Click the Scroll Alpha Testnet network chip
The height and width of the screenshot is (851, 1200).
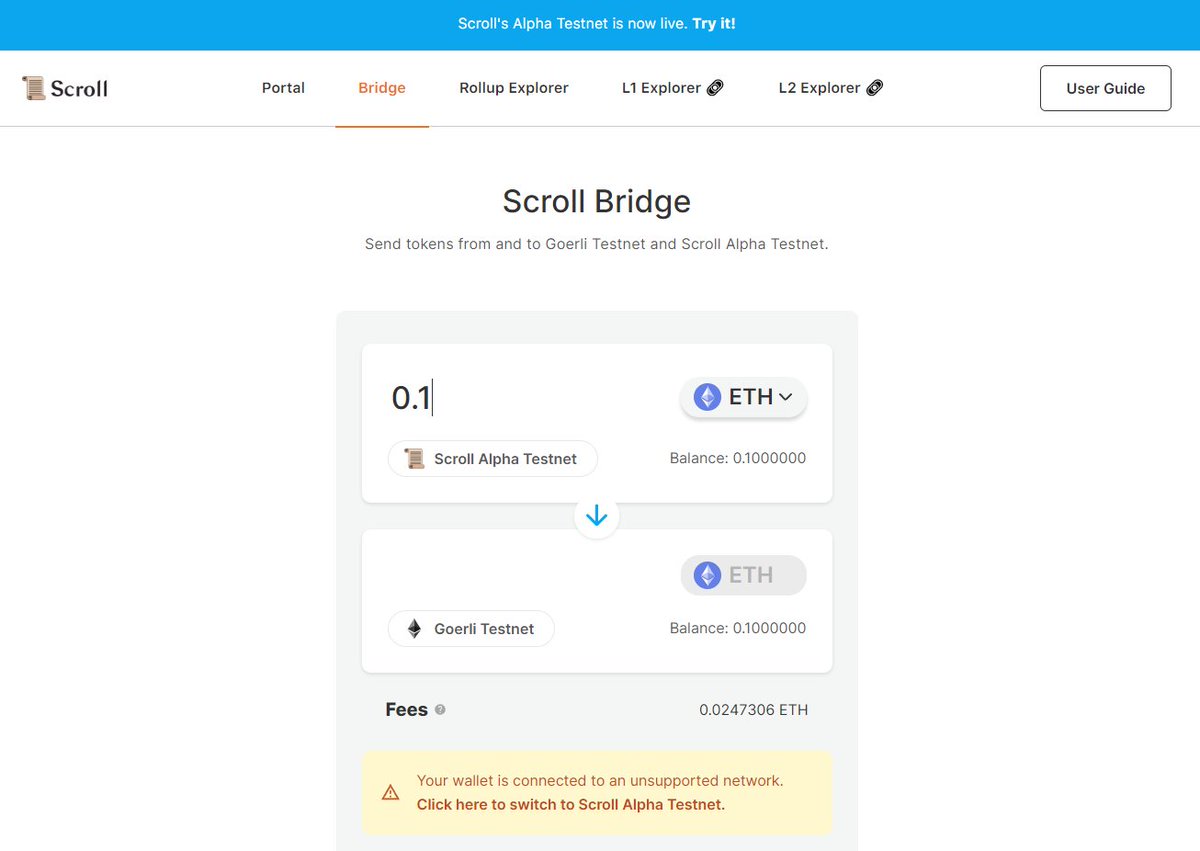(x=492, y=459)
